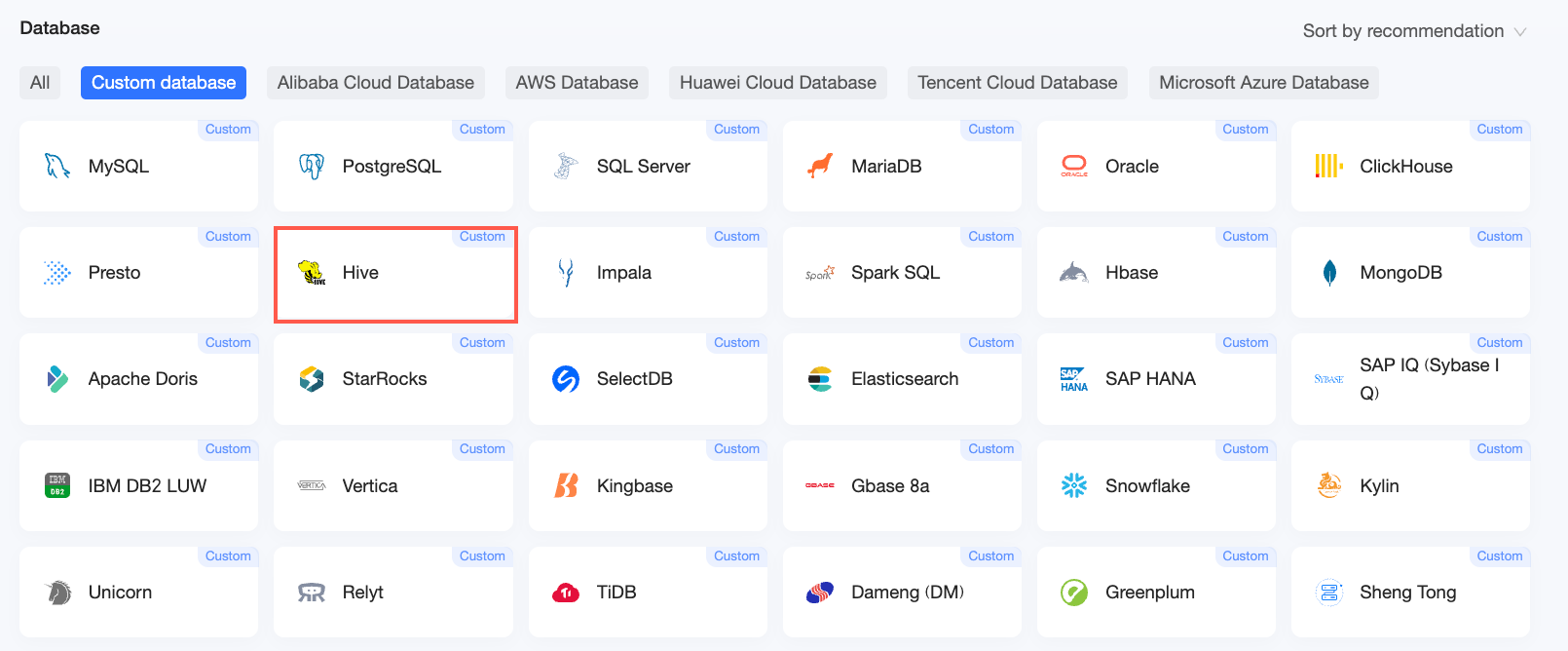Click the SelectDB blue circle icon

(566, 379)
